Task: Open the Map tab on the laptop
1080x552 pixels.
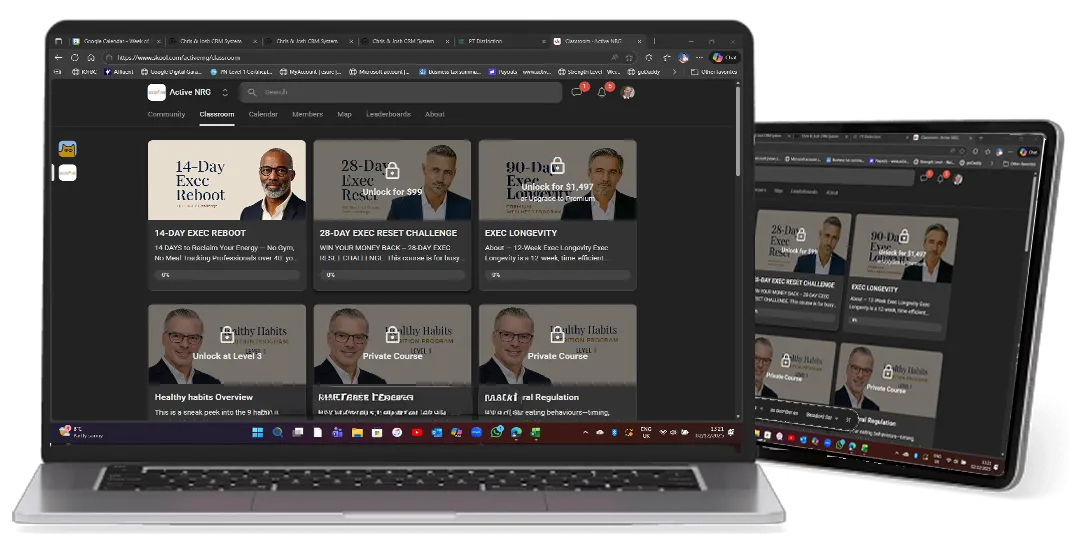Action: point(344,114)
